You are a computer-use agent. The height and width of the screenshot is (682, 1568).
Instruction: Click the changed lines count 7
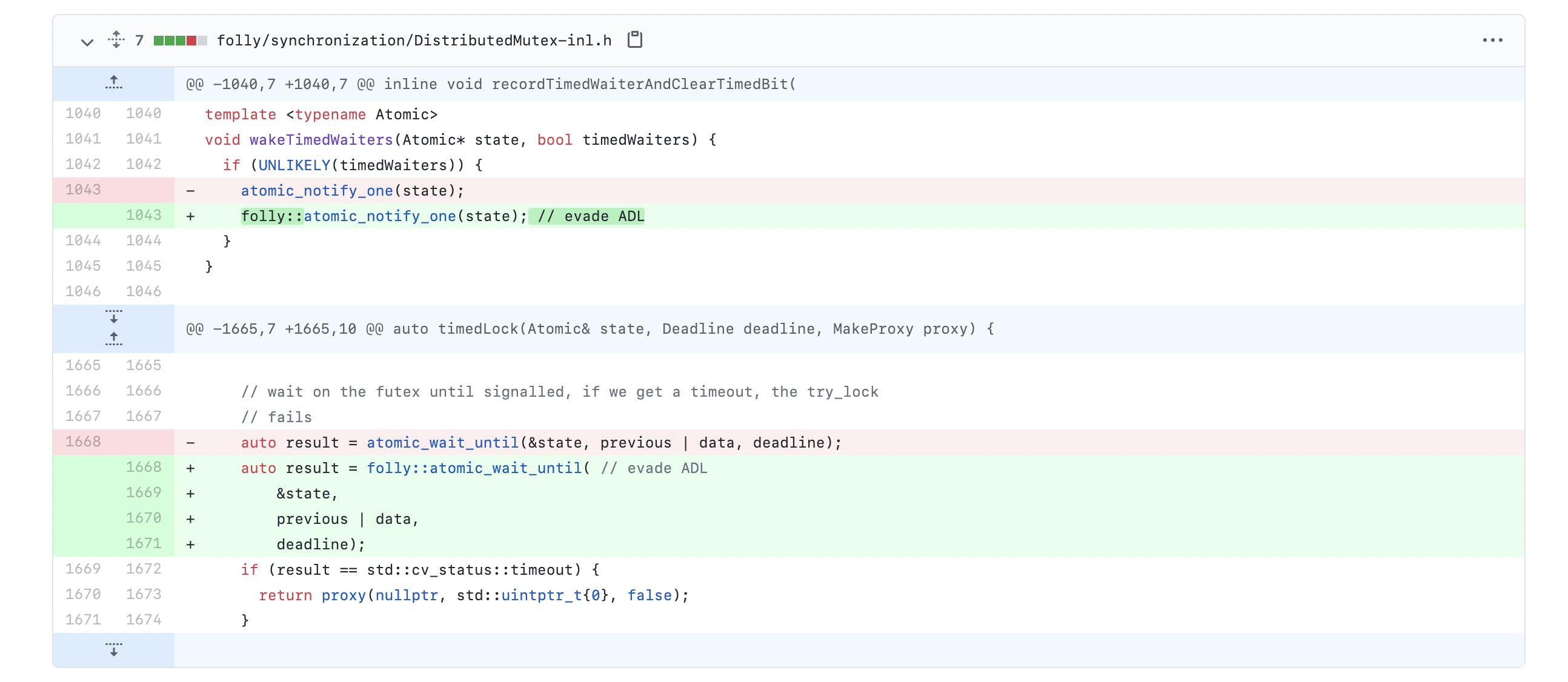139,41
